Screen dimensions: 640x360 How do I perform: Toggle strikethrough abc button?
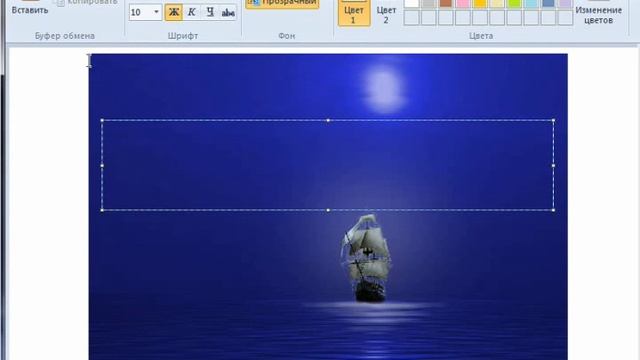tap(228, 12)
